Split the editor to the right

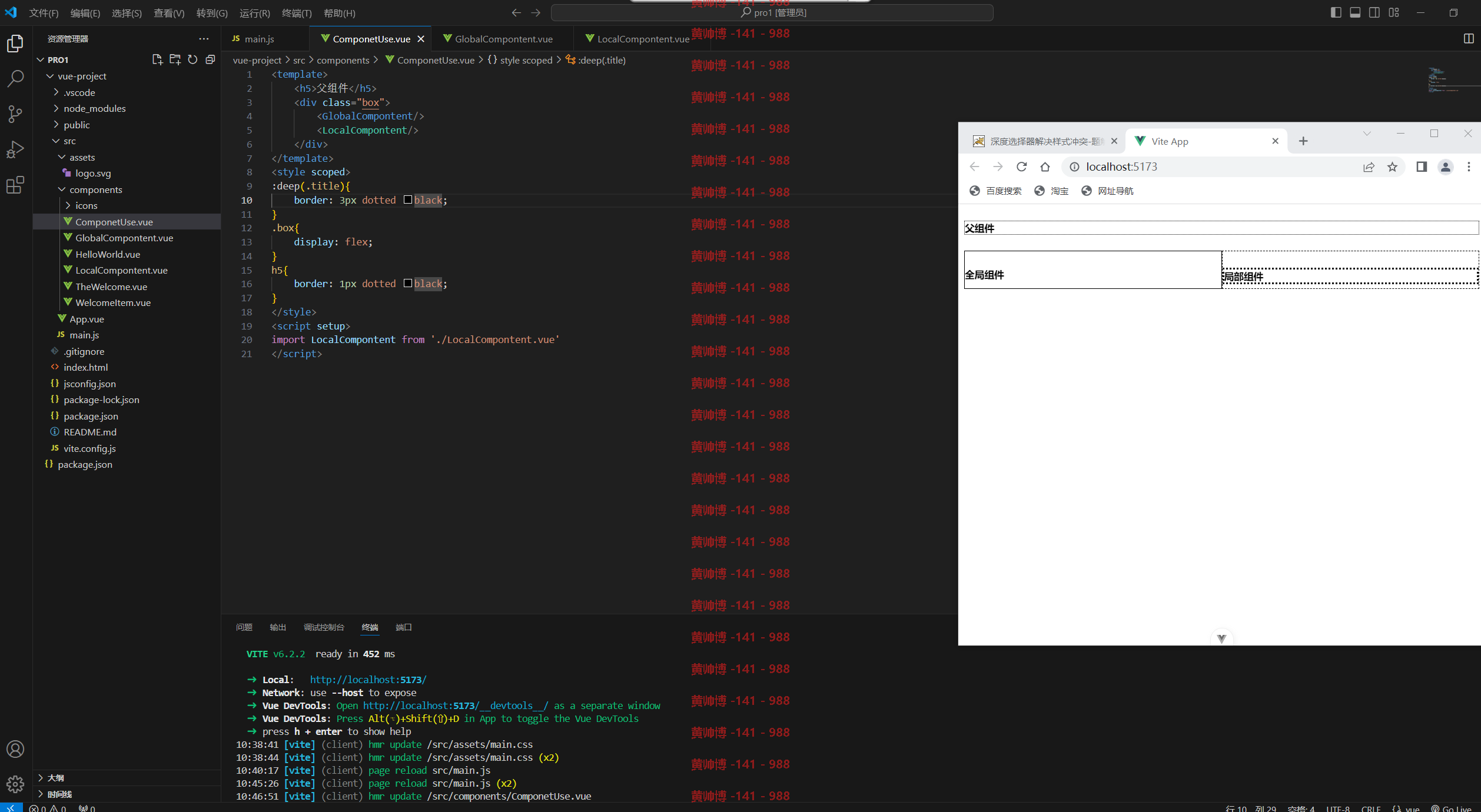[x=1469, y=38]
